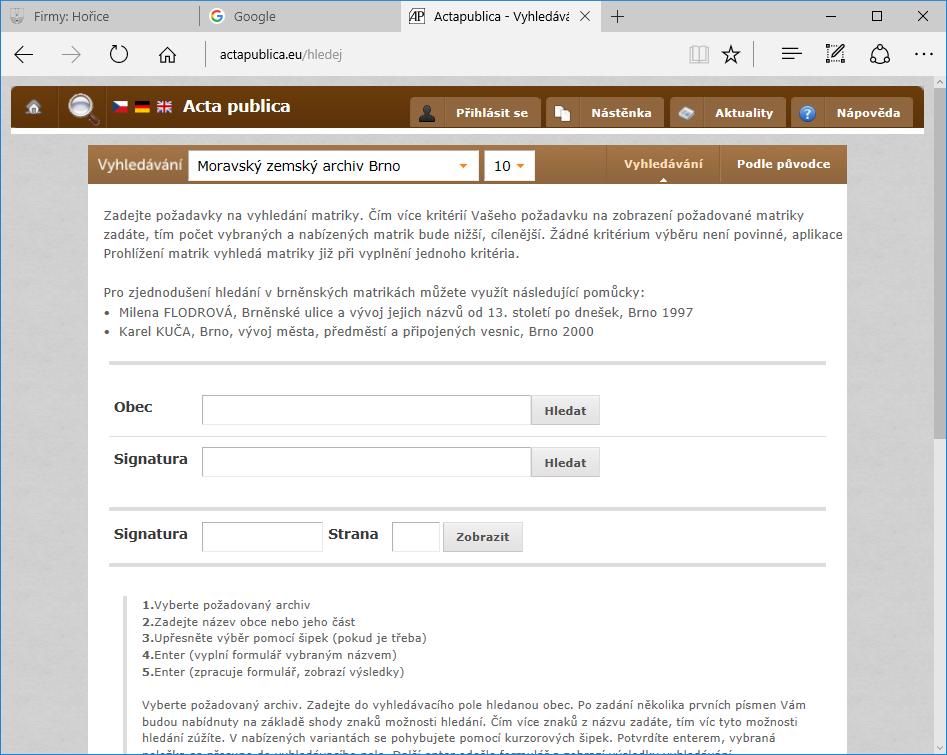Select the Podle původce tab

[783, 164]
